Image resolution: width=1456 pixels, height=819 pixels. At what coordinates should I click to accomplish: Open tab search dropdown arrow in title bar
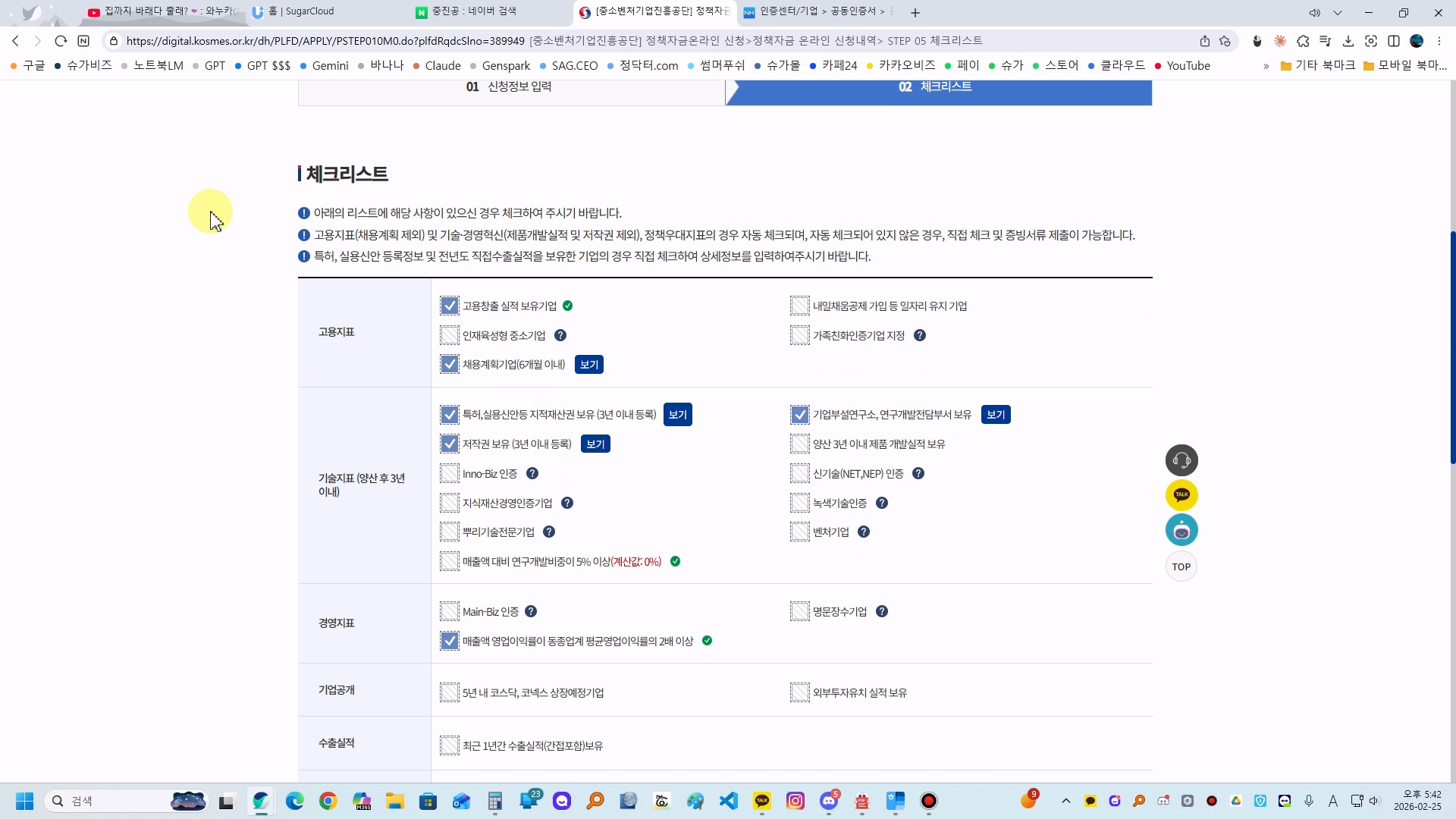click(x=1338, y=12)
